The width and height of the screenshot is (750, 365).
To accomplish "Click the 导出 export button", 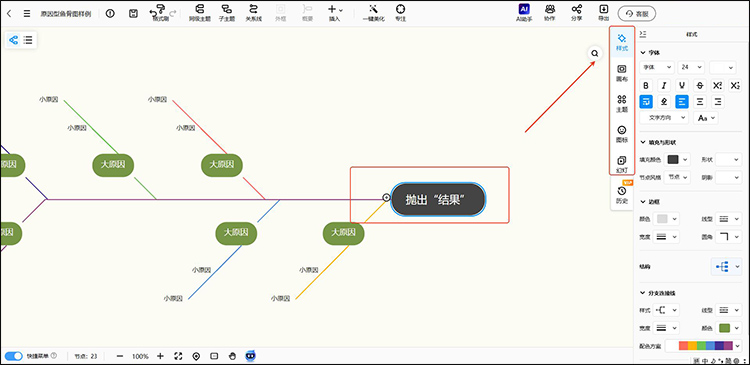I will (604, 13).
